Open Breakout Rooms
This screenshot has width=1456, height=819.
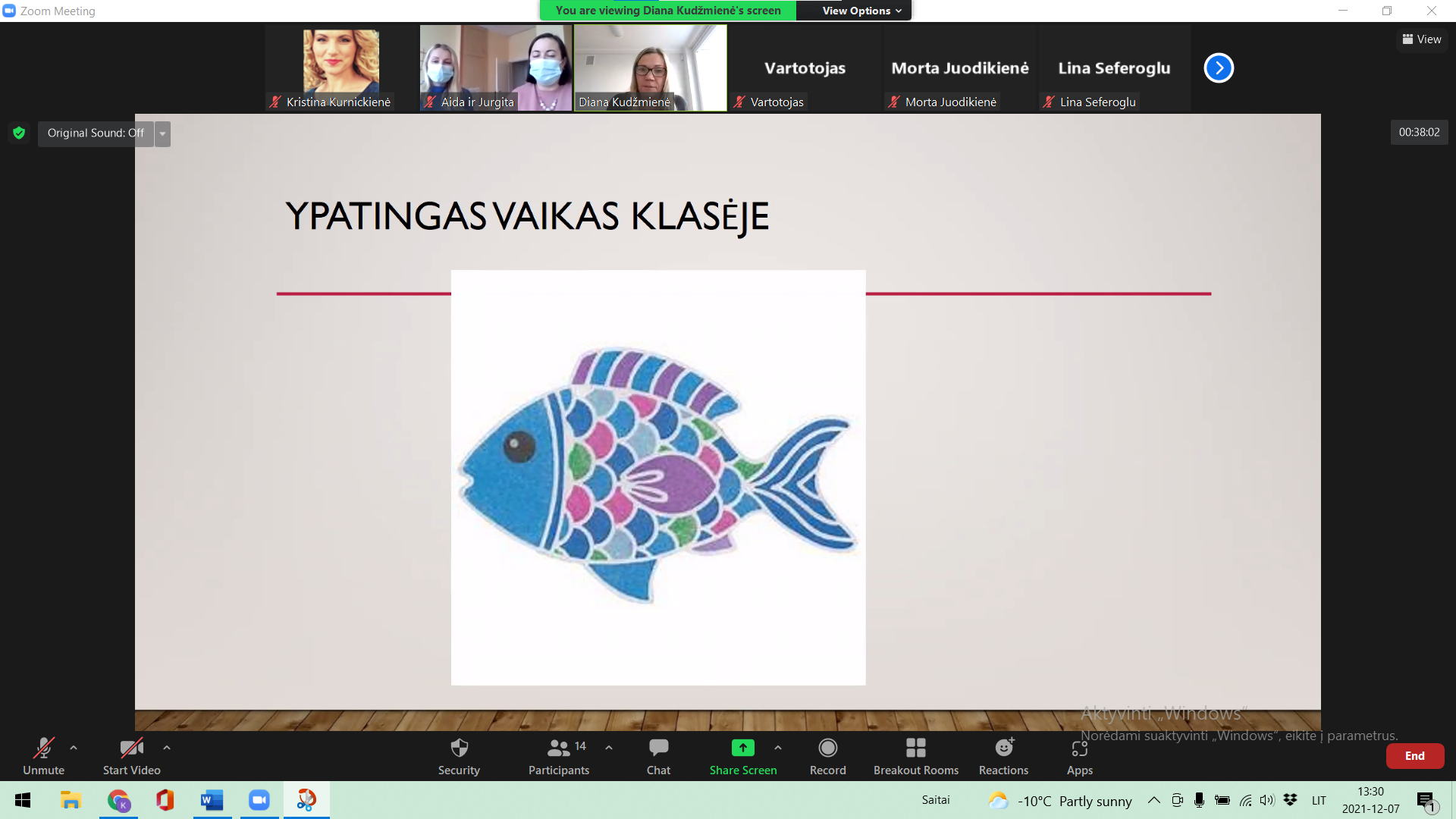click(x=916, y=756)
